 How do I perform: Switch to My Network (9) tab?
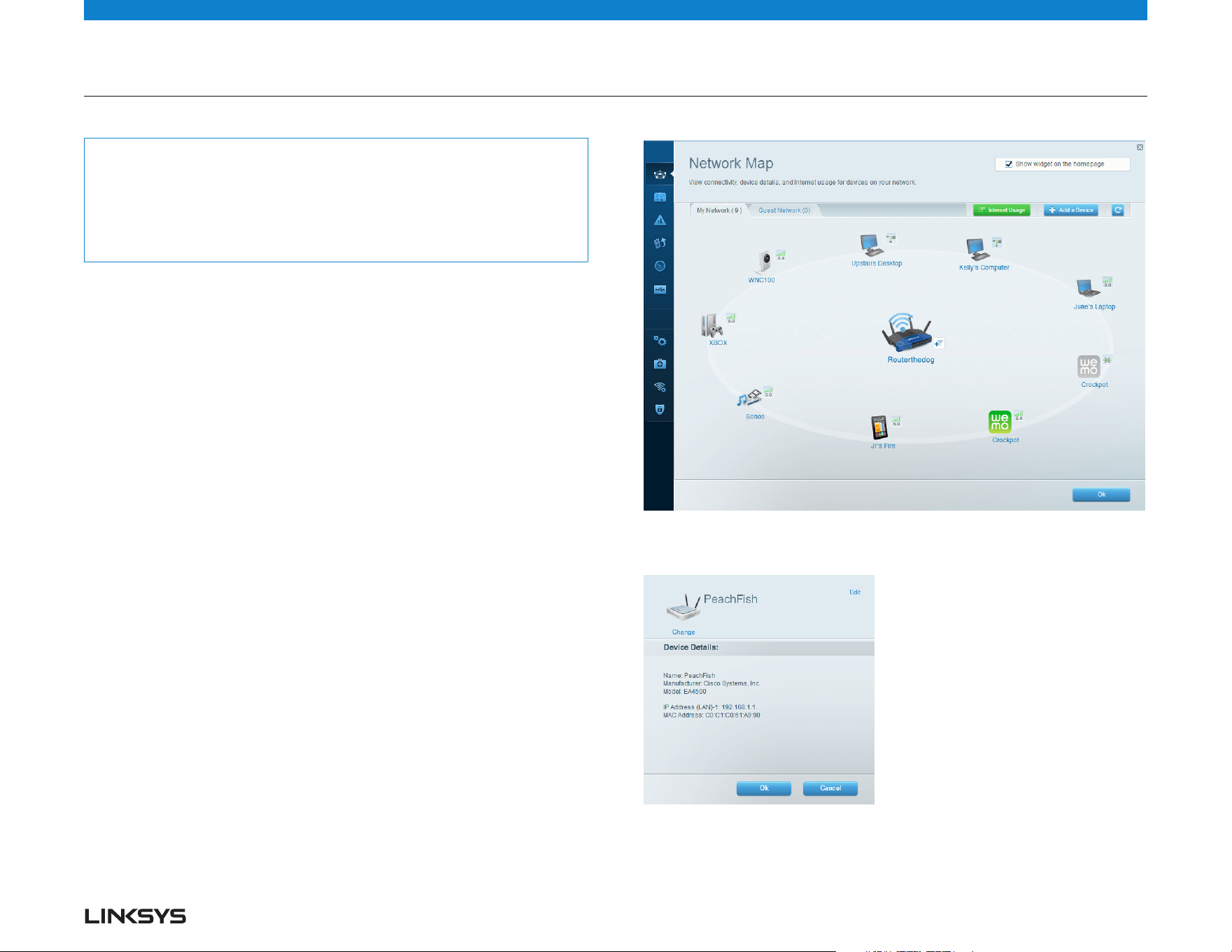719,211
